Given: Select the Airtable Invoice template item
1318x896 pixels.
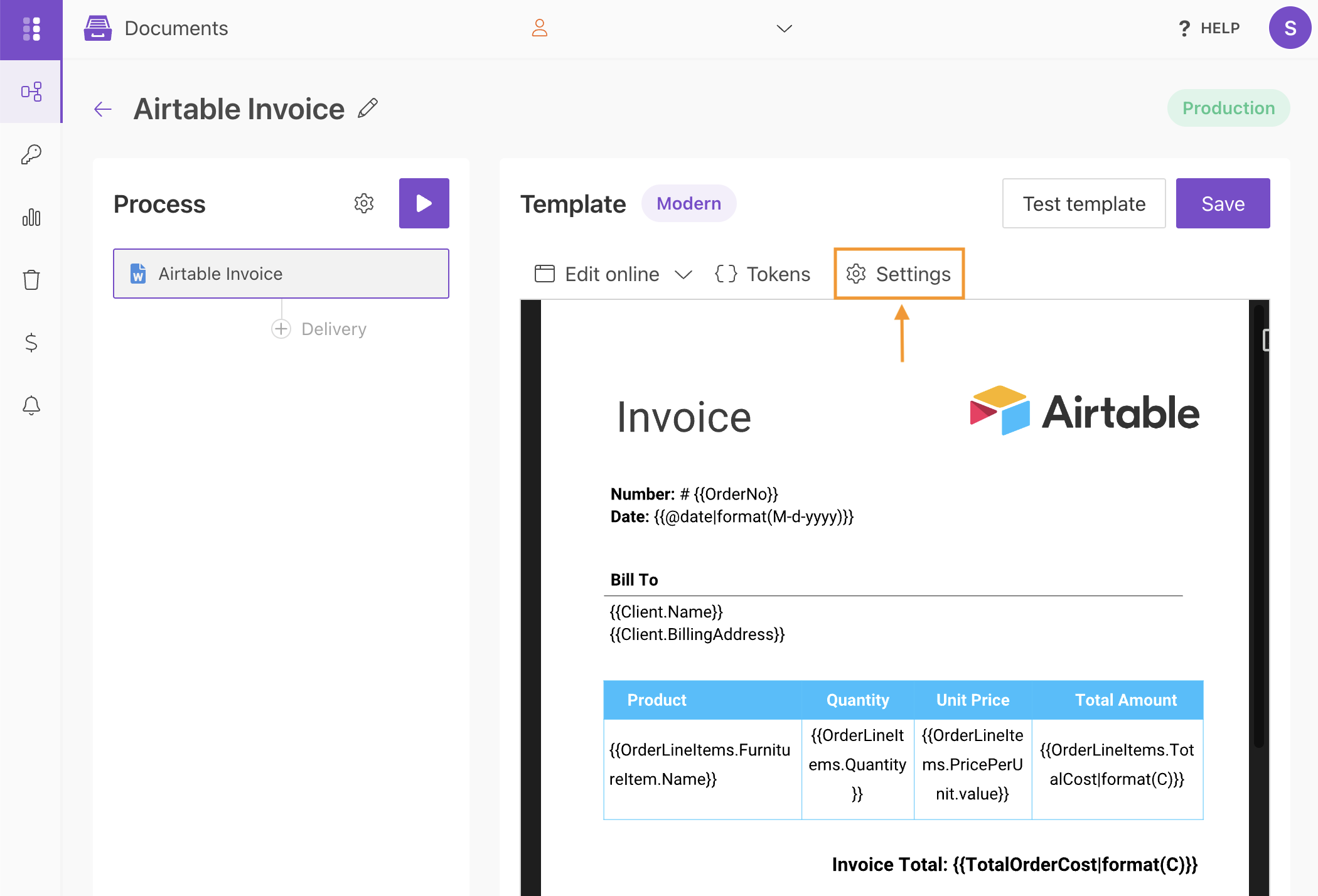Looking at the screenshot, I should click(281, 274).
